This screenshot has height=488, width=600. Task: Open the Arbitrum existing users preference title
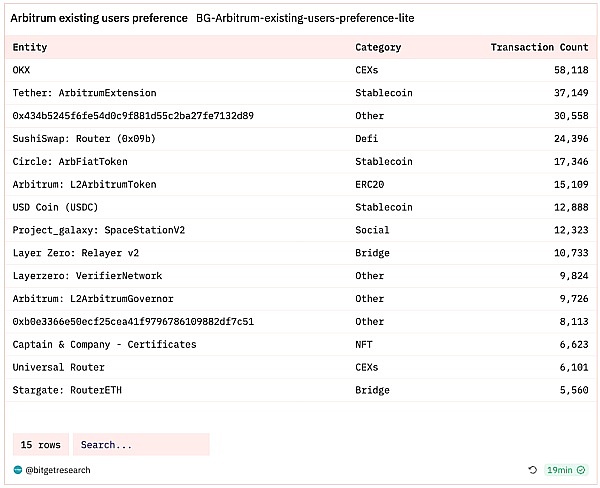point(99,19)
